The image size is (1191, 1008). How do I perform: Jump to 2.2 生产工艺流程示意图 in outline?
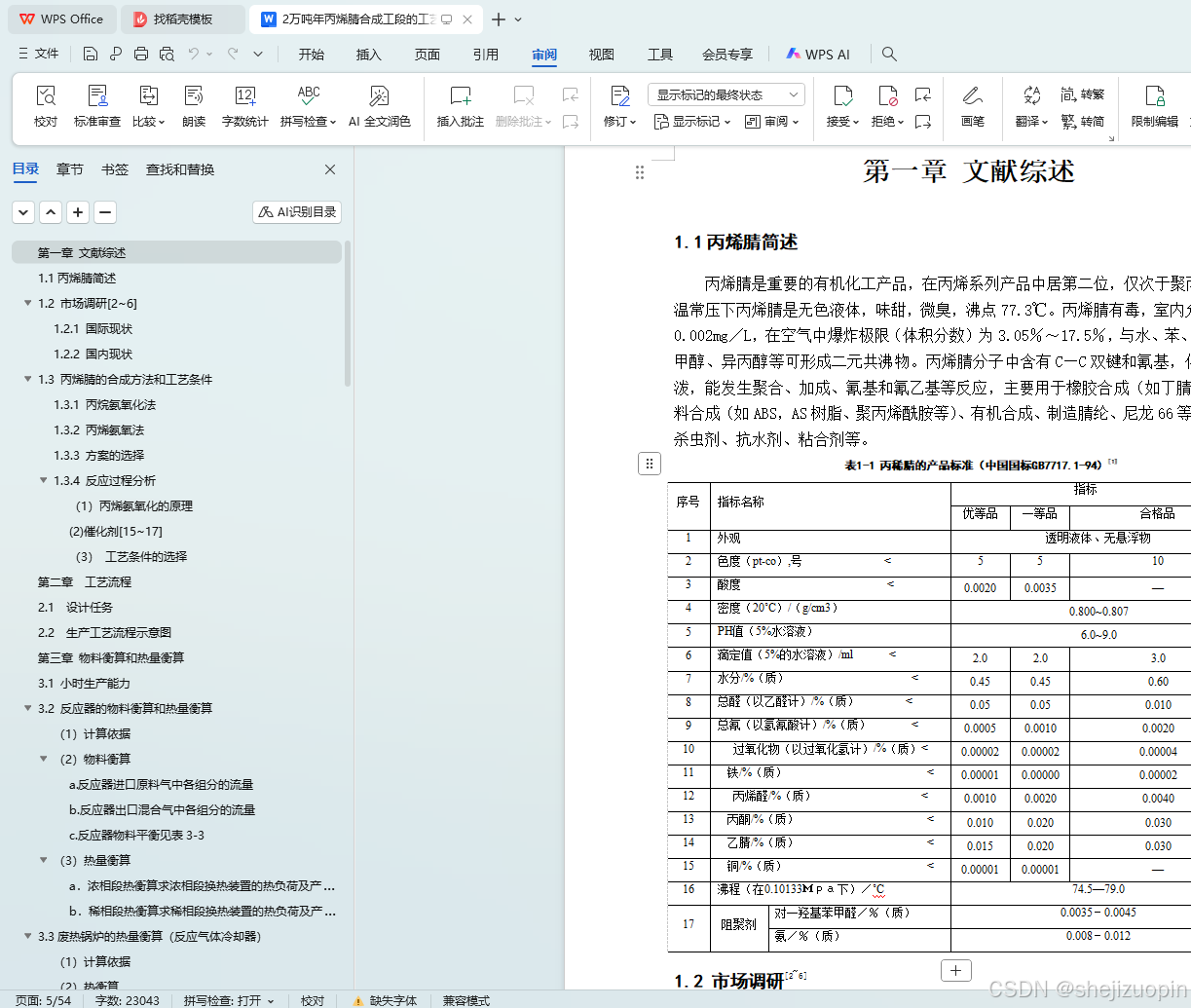pyautogui.click(x=104, y=632)
